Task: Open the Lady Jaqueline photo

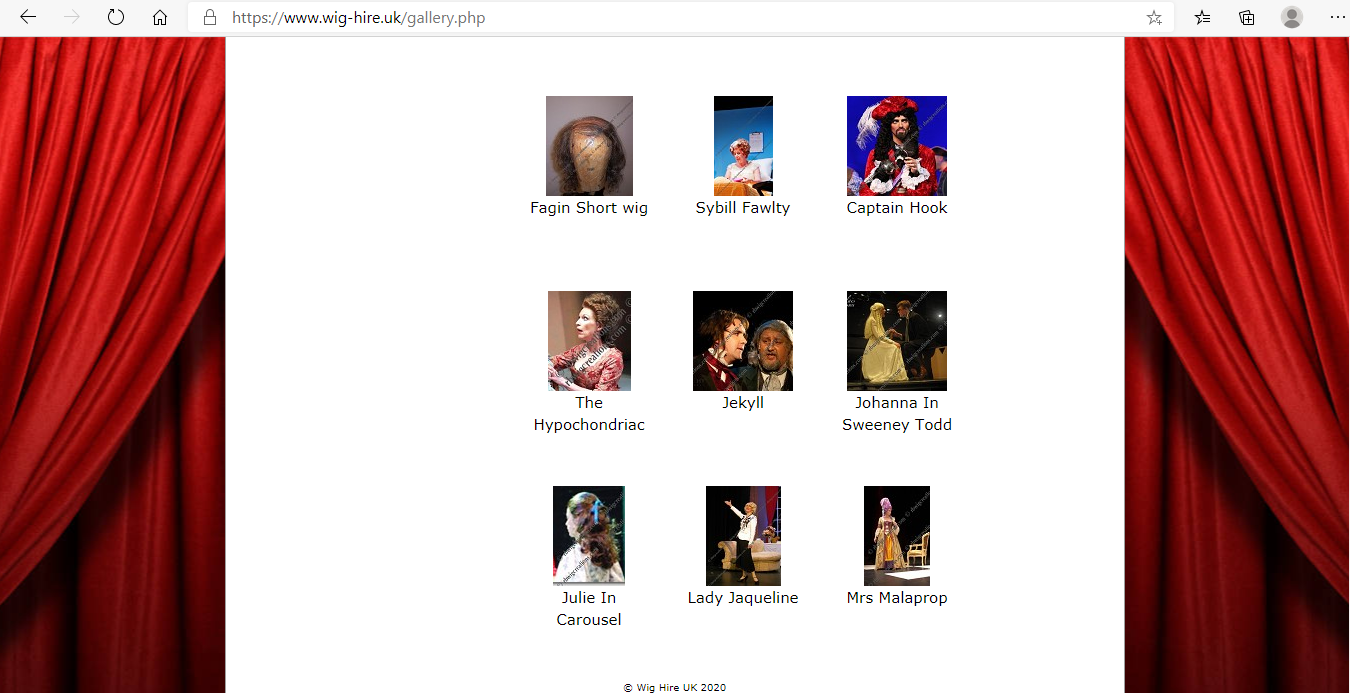Action: 743,536
